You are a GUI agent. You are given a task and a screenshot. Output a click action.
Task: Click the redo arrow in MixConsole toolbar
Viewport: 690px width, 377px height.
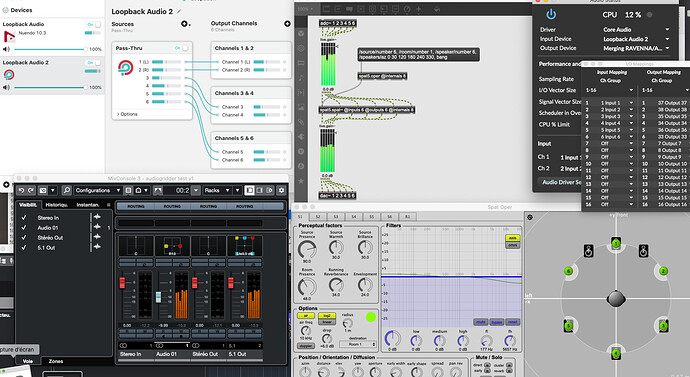30,190
